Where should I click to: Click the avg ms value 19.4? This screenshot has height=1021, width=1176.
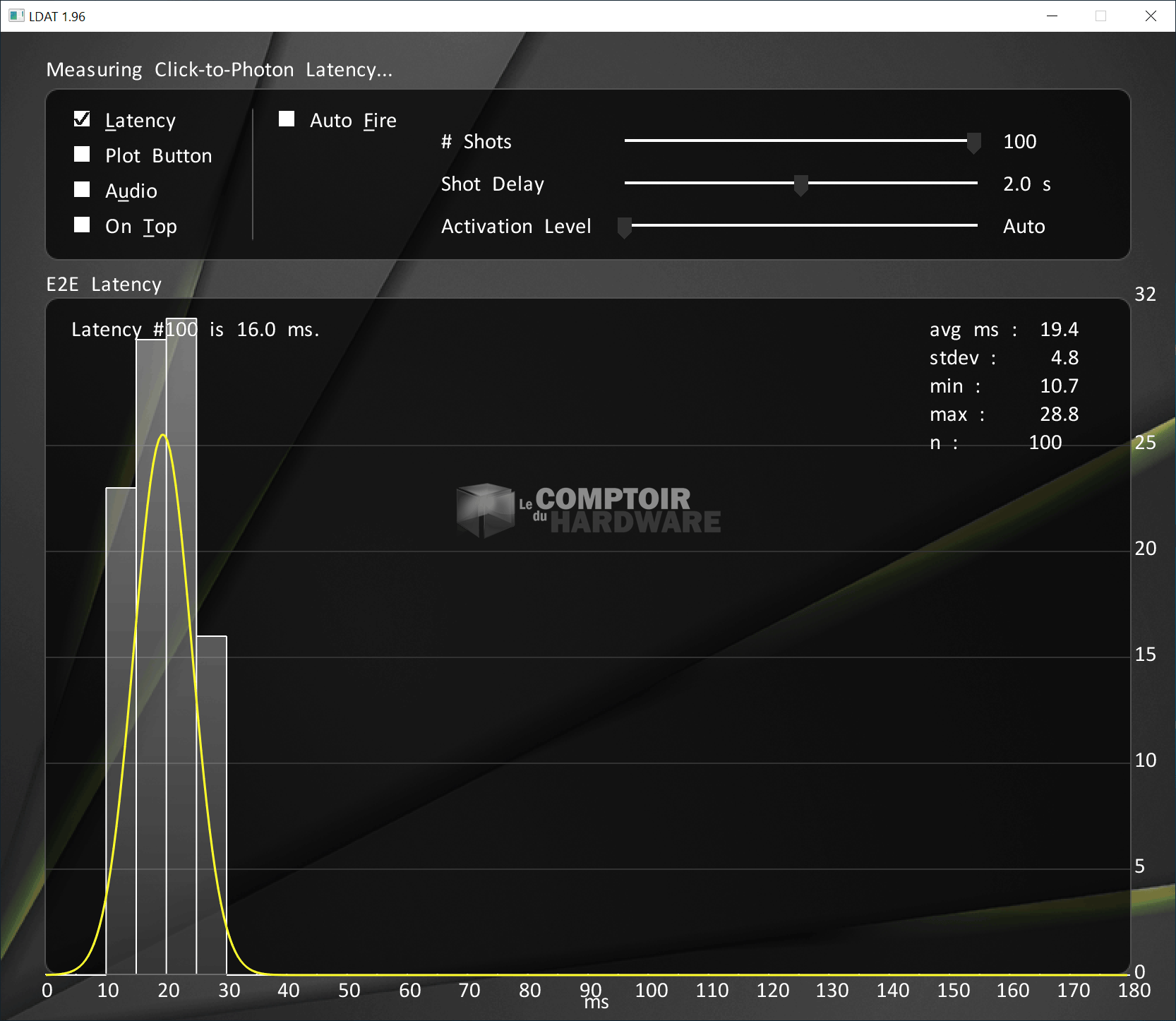point(1059,330)
